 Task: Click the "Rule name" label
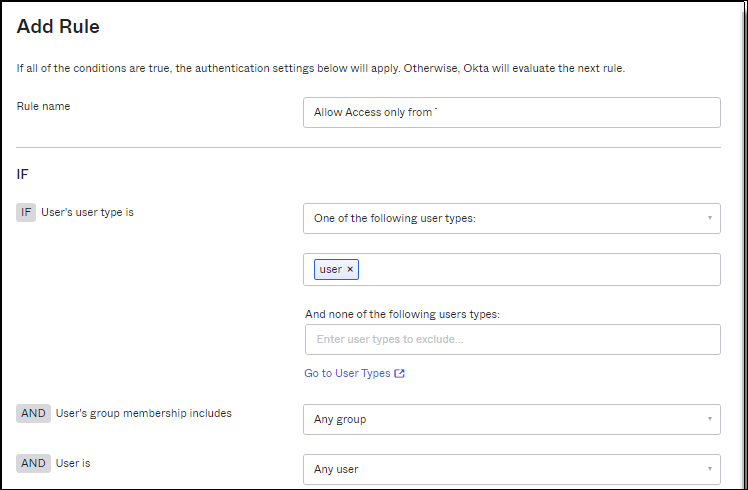(44, 106)
